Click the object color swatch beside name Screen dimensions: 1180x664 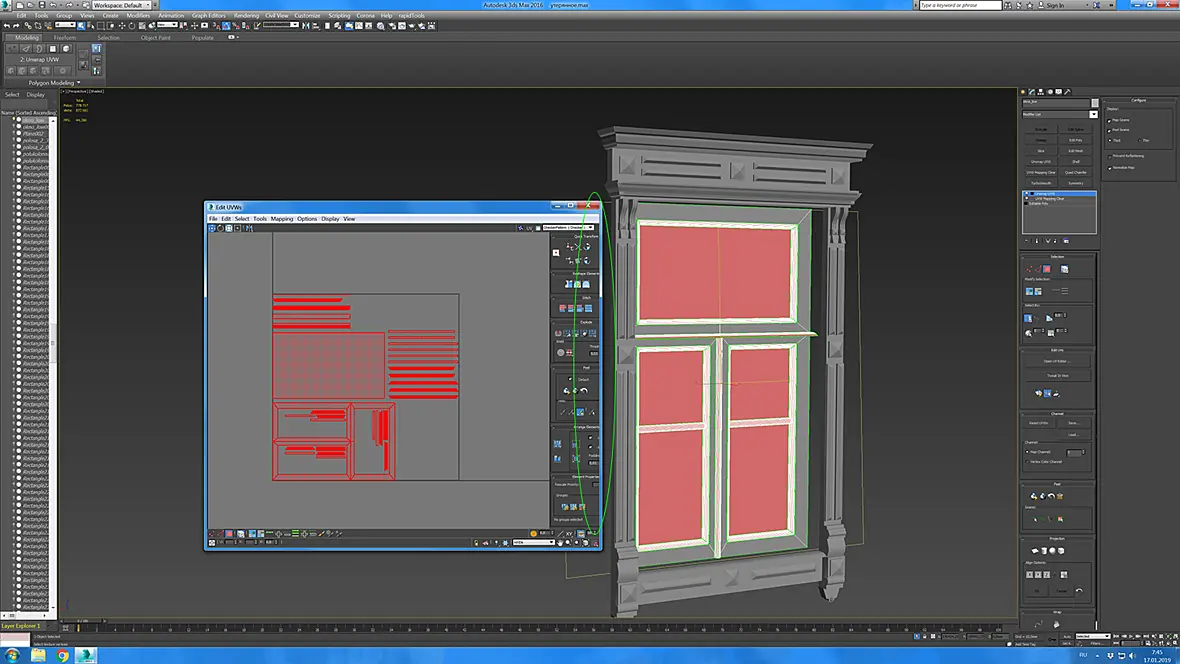(x=1094, y=102)
